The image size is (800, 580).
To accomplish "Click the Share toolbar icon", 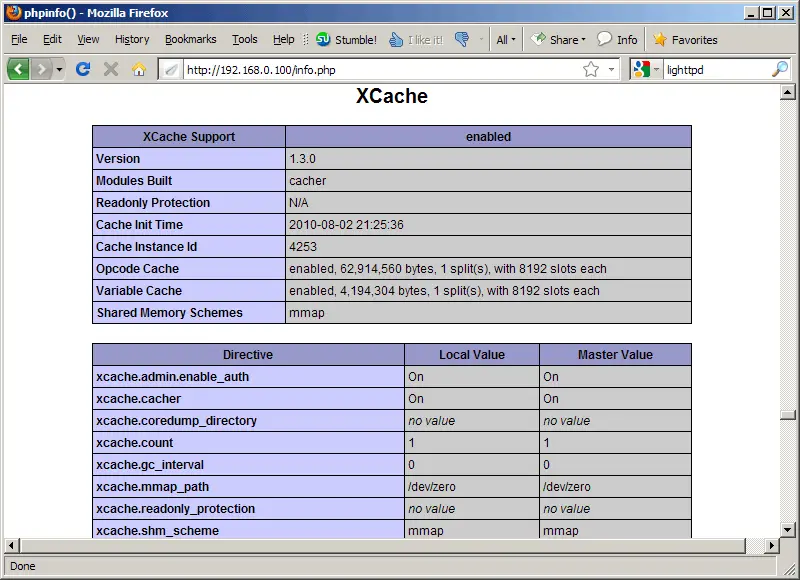I will pyautogui.click(x=538, y=39).
